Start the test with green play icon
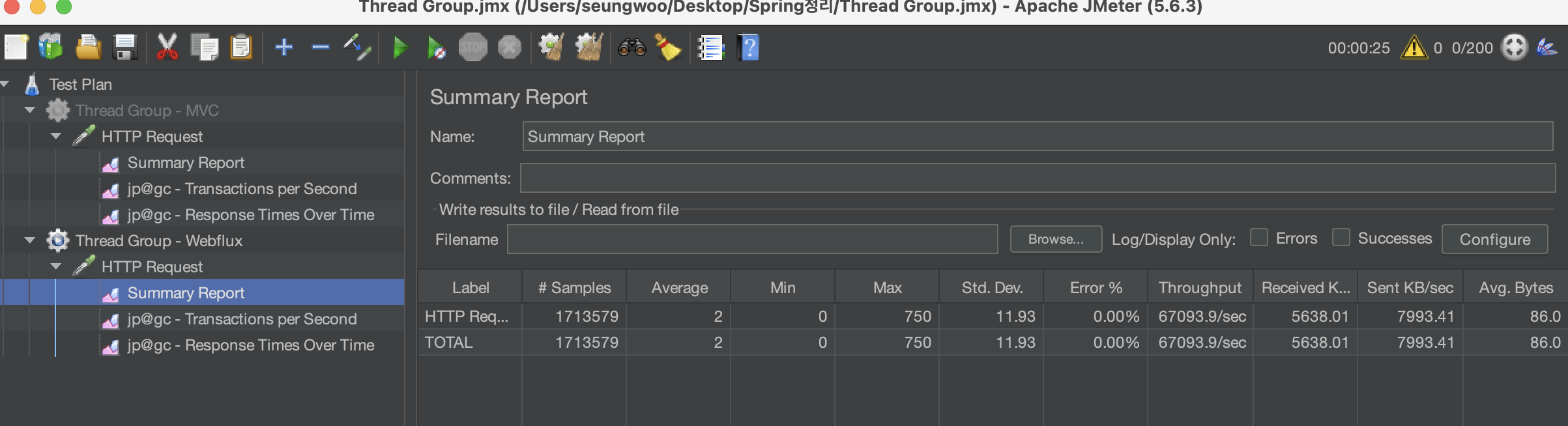Image resolution: width=1568 pixels, height=426 pixels. click(x=400, y=48)
